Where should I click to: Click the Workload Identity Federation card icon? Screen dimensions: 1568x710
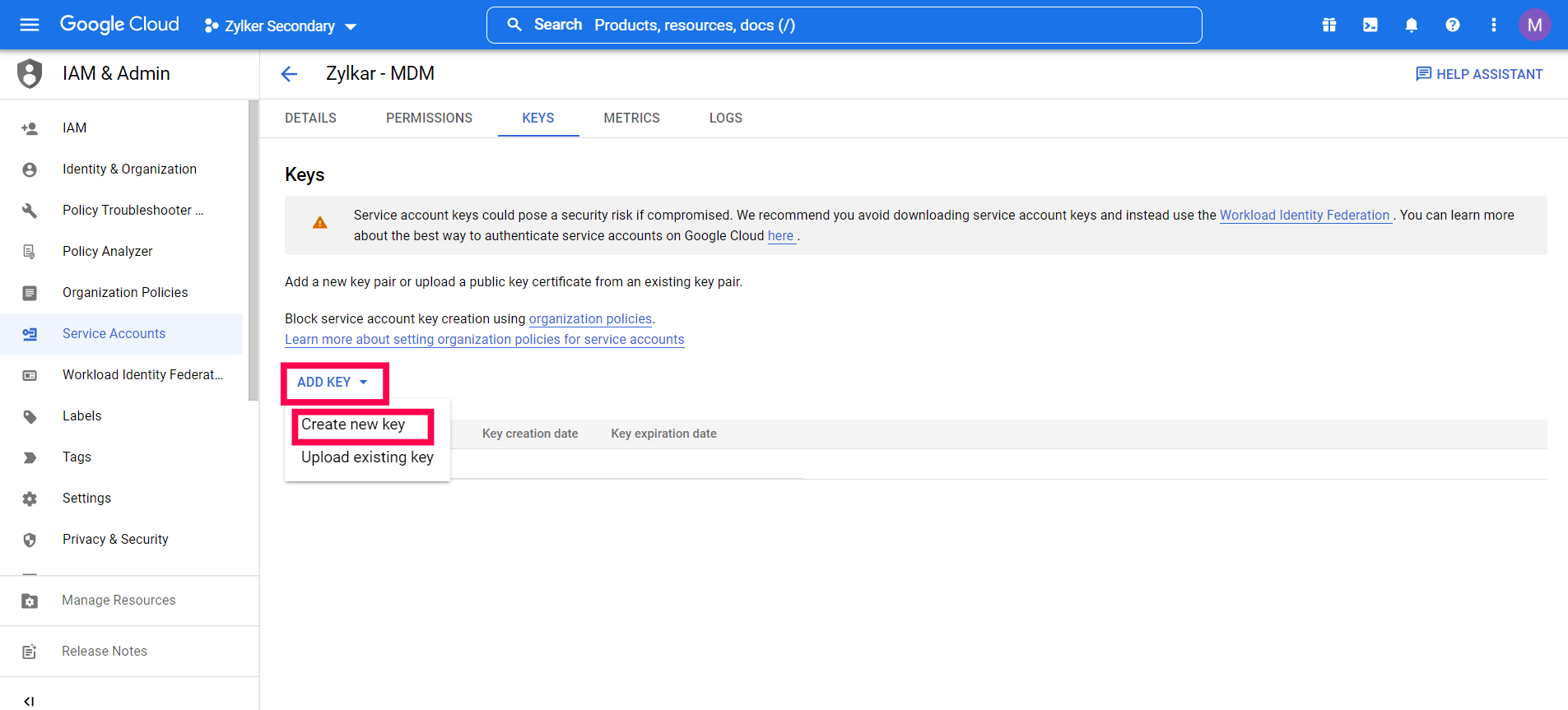(x=30, y=375)
